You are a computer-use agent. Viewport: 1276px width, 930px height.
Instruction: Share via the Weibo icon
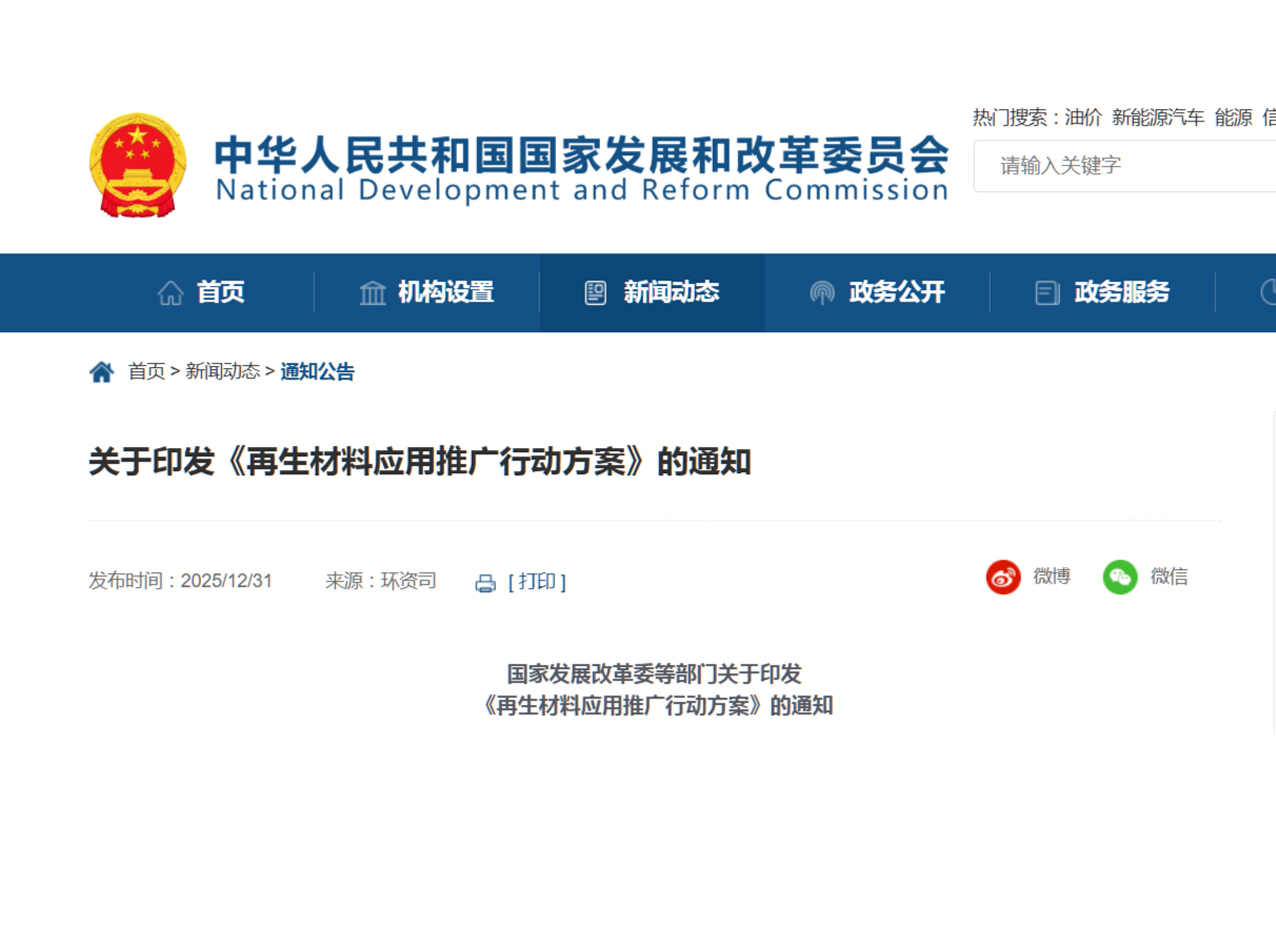click(x=1003, y=577)
